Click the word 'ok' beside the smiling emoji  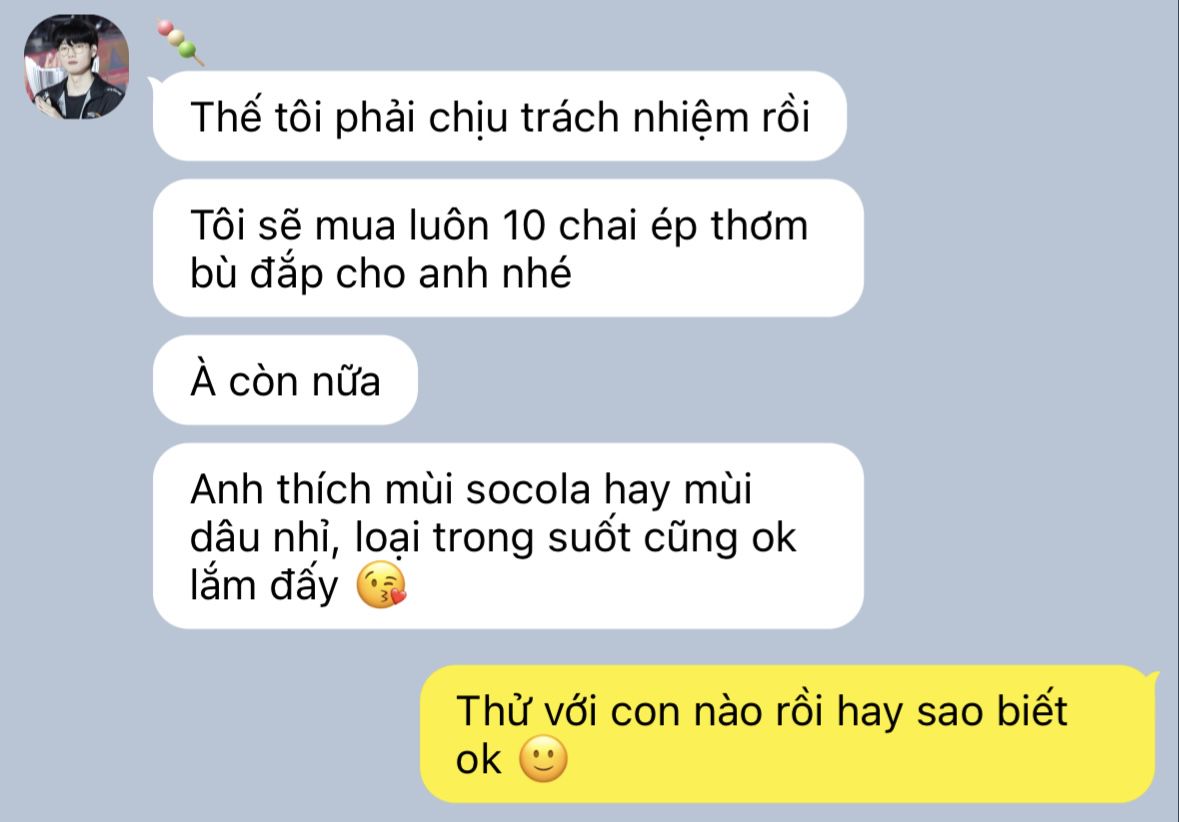[x=478, y=760]
